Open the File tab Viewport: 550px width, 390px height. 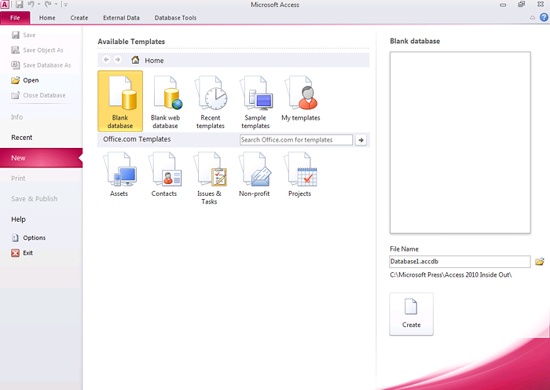coord(15,18)
